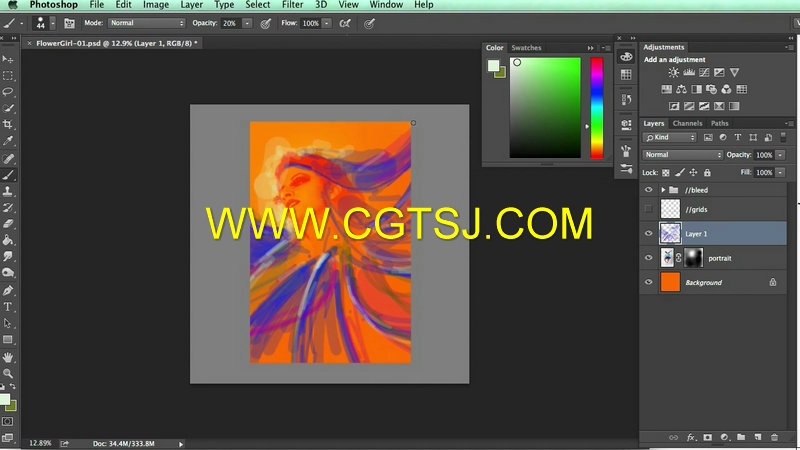Screen dimensions: 800x450
Task: Delete layer trash icon
Action: click(774, 437)
